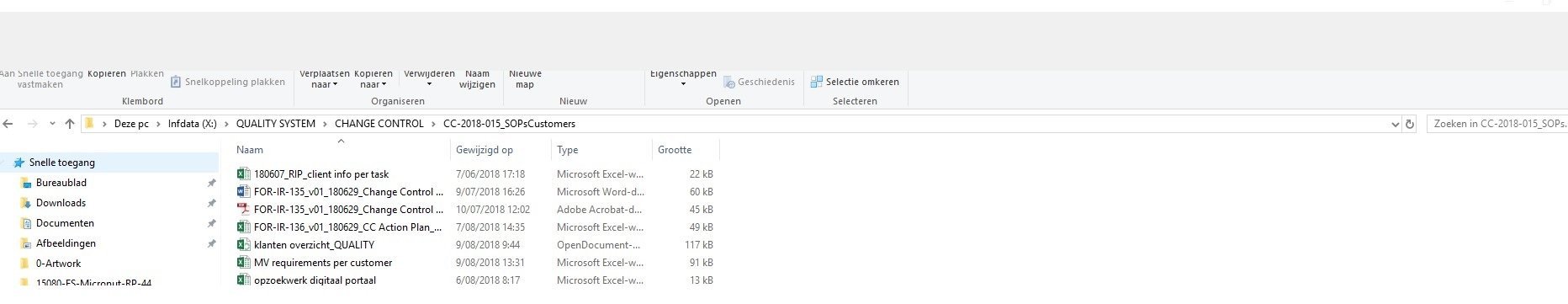The image size is (1568, 304).
Task: Click Excel icon of 180607_RIP_client info per task
Action: pos(243,174)
